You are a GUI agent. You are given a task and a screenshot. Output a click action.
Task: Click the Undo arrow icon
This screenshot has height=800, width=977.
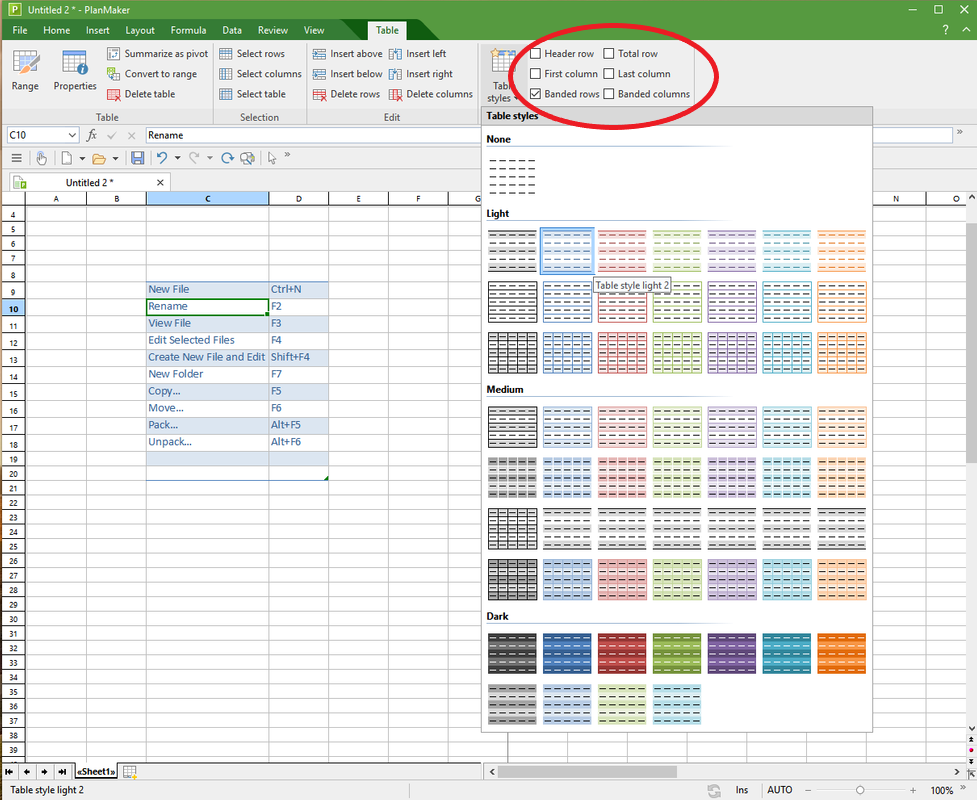point(161,158)
